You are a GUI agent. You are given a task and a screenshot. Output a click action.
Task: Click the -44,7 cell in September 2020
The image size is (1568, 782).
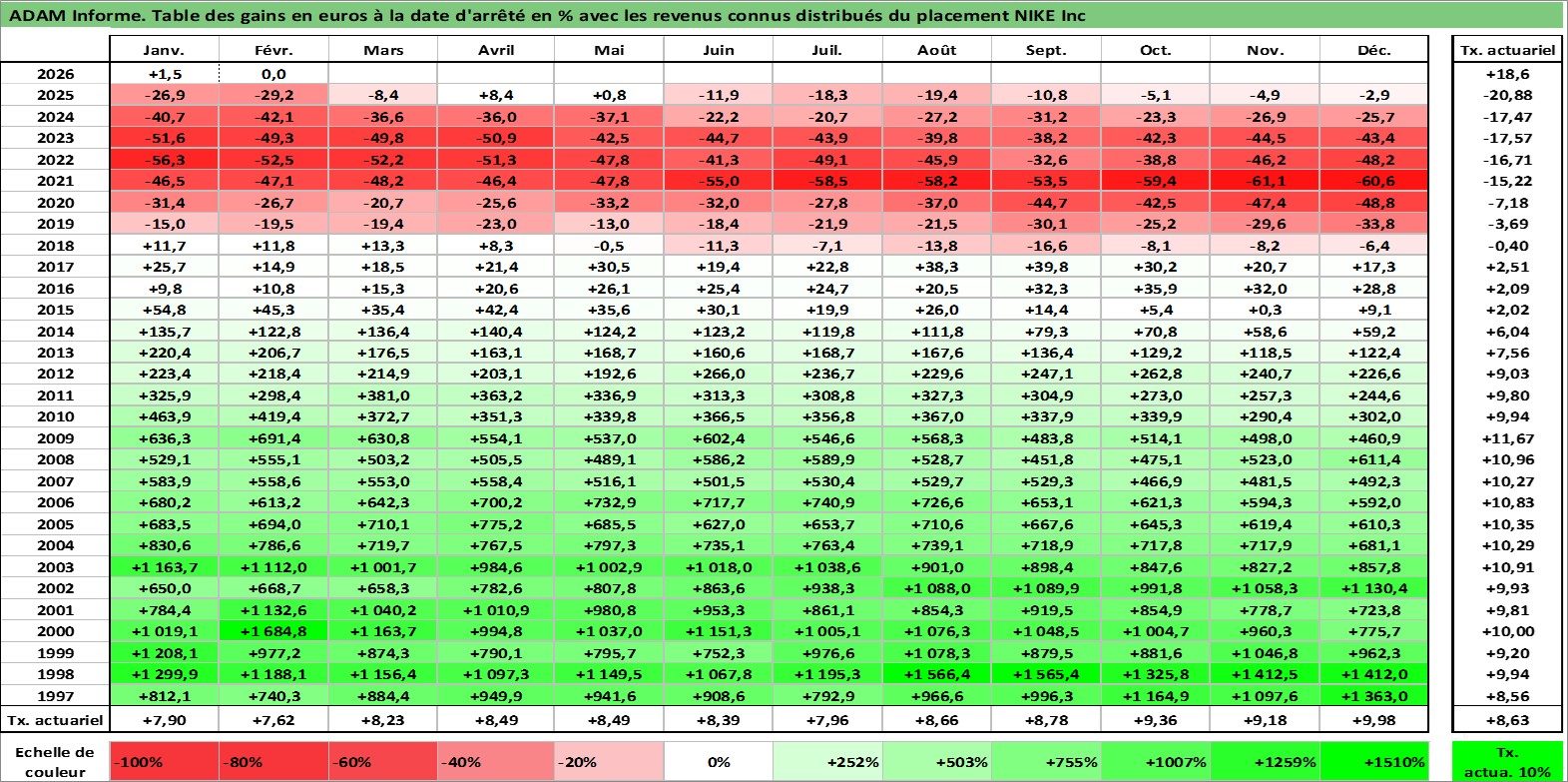(1046, 203)
